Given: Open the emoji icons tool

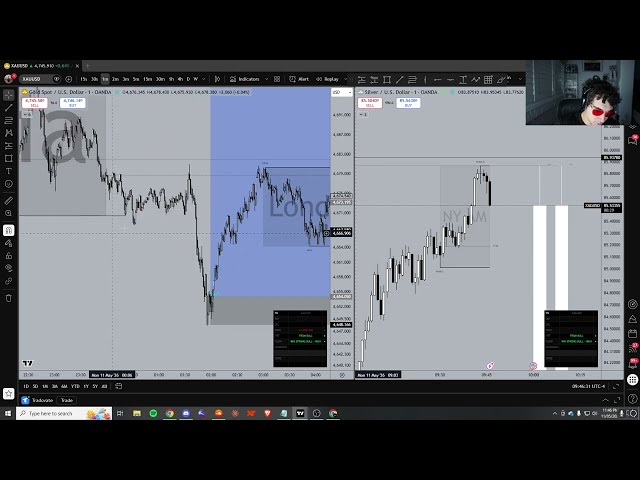Looking at the screenshot, I should (x=9, y=184).
